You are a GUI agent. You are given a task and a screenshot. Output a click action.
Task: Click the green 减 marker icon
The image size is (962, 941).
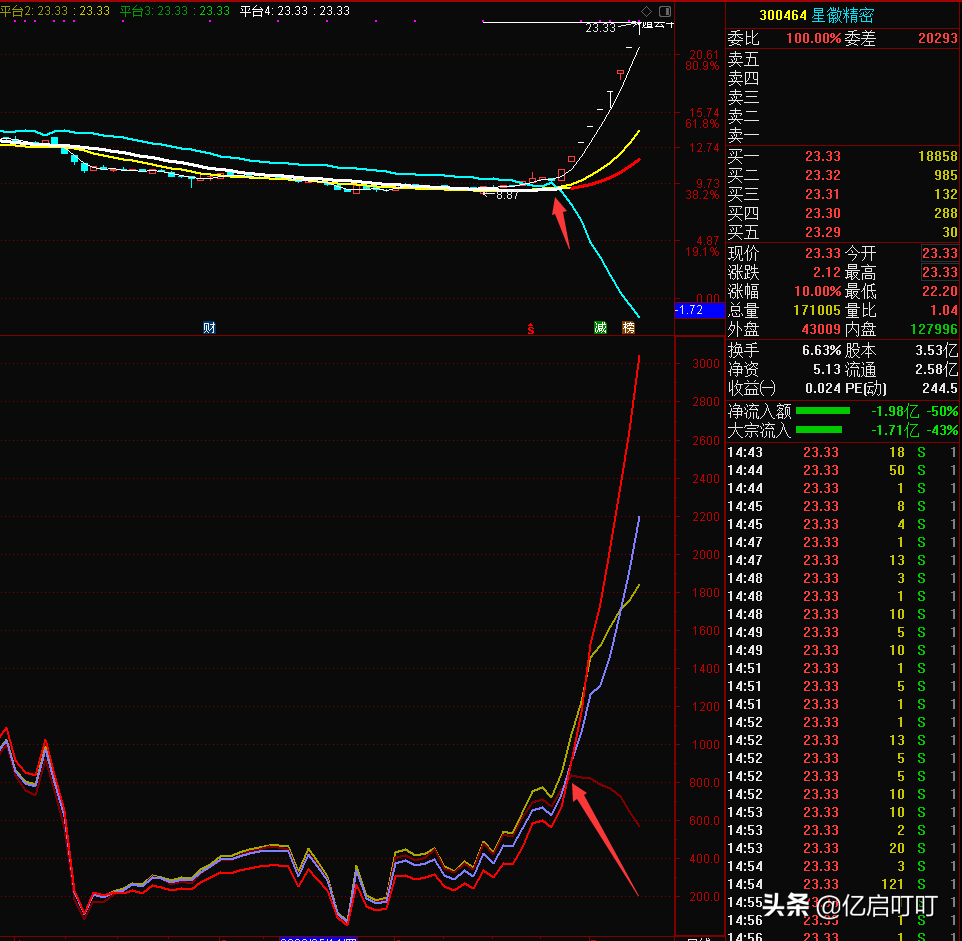pyautogui.click(x=600, y=328)
